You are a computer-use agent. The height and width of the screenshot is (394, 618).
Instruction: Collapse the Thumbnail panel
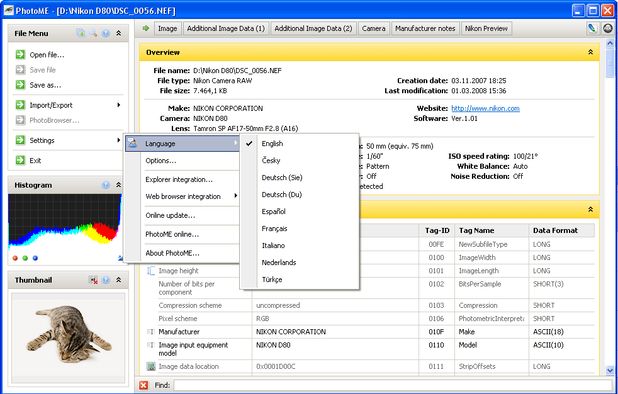point(118,280)
